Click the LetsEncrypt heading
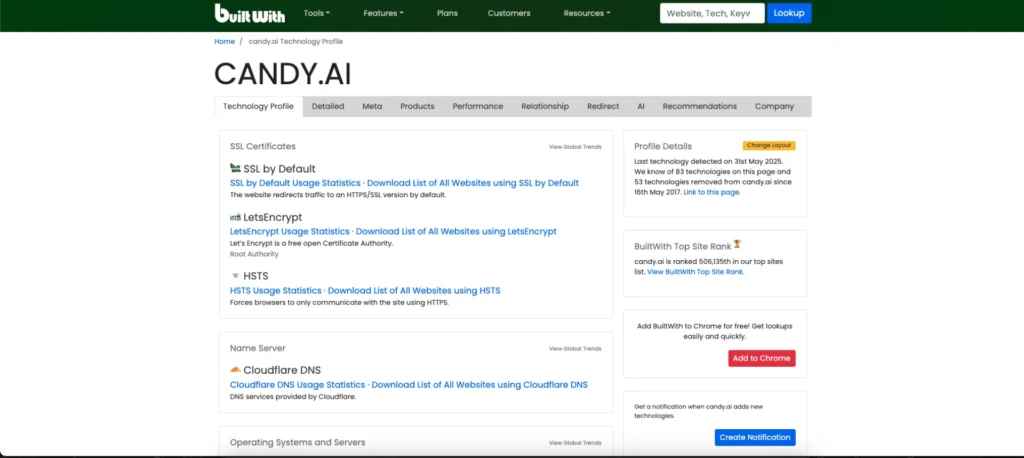1024x458 pixels. click(273, 217)
